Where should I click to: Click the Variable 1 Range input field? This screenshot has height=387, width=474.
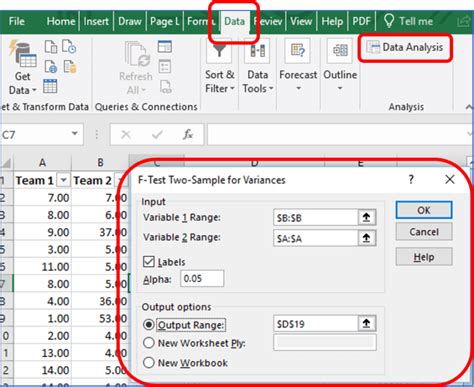pos(316,218)
